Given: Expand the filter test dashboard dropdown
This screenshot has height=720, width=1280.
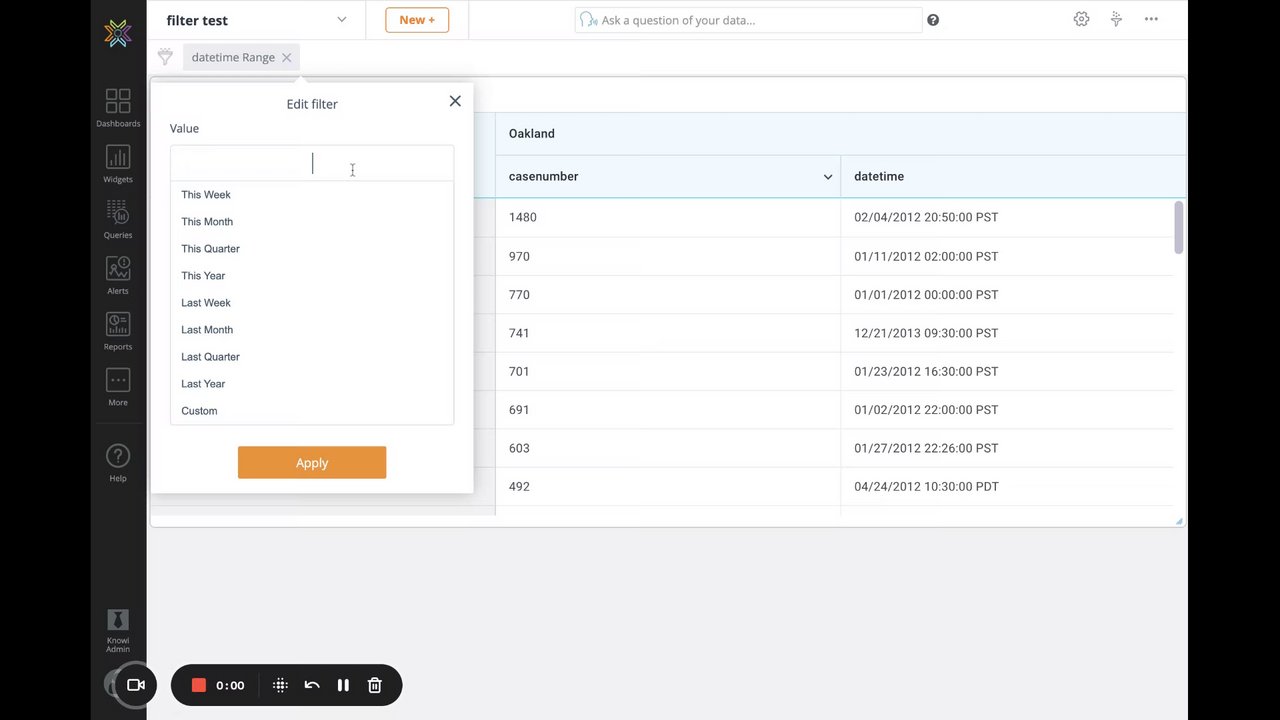Looking at the screenshot, I should pos(341,20).
